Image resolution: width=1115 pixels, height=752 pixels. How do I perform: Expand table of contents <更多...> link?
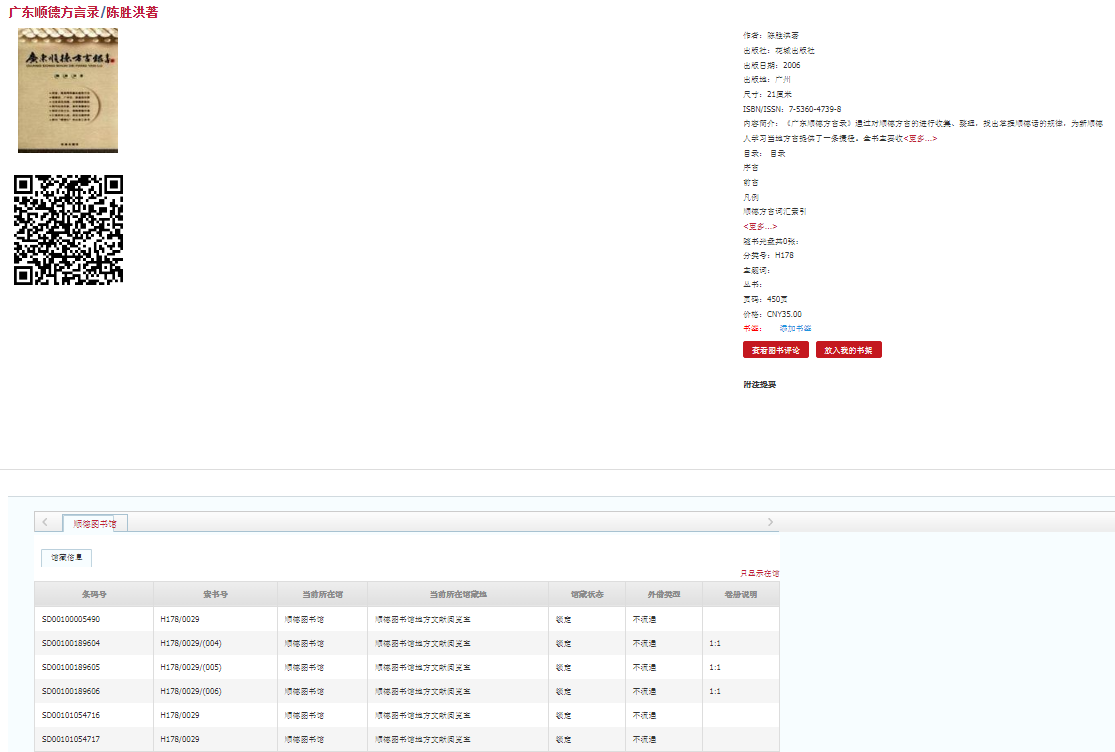click(x=759, y=226)
